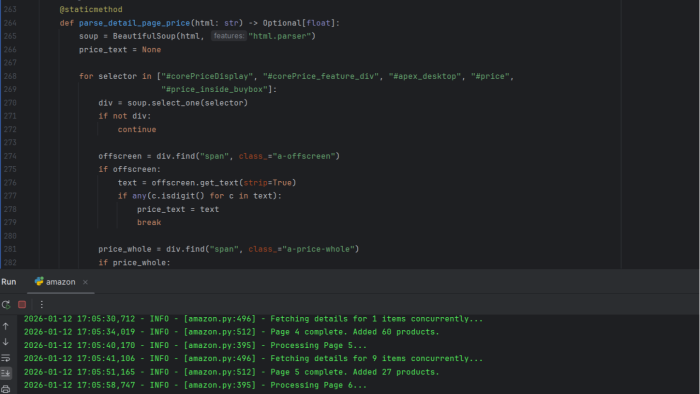Click 'soup.select_one(selector)' call

(x=188, y=103)
